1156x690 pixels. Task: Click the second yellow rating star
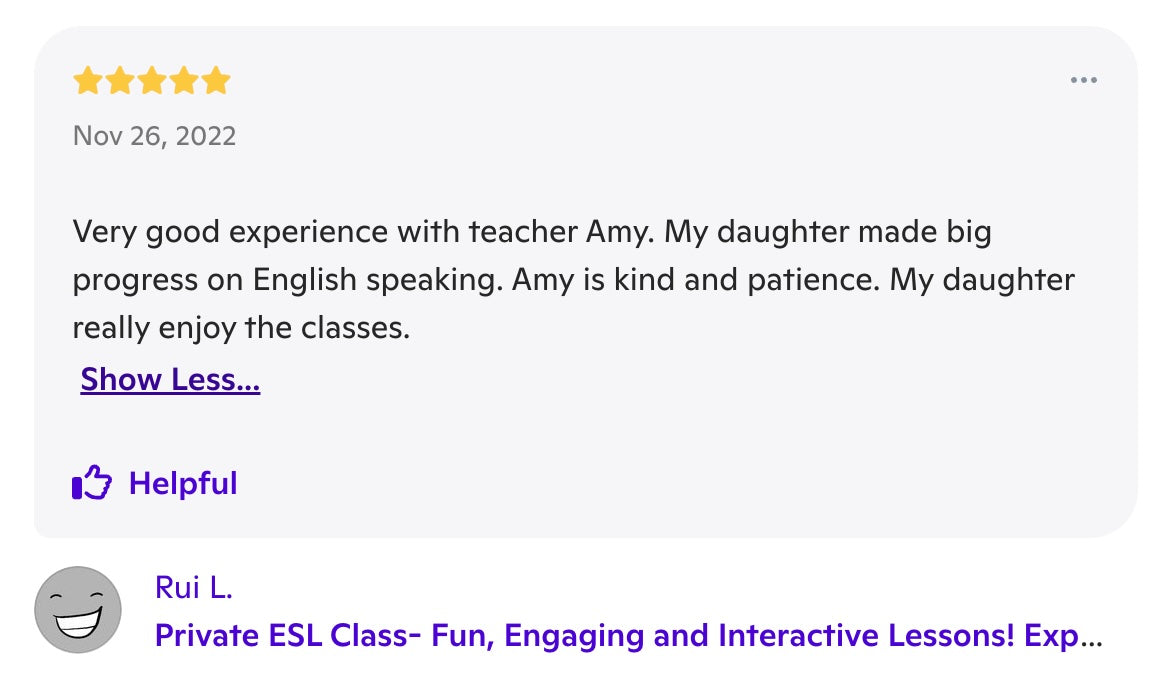tap(120, 81)
